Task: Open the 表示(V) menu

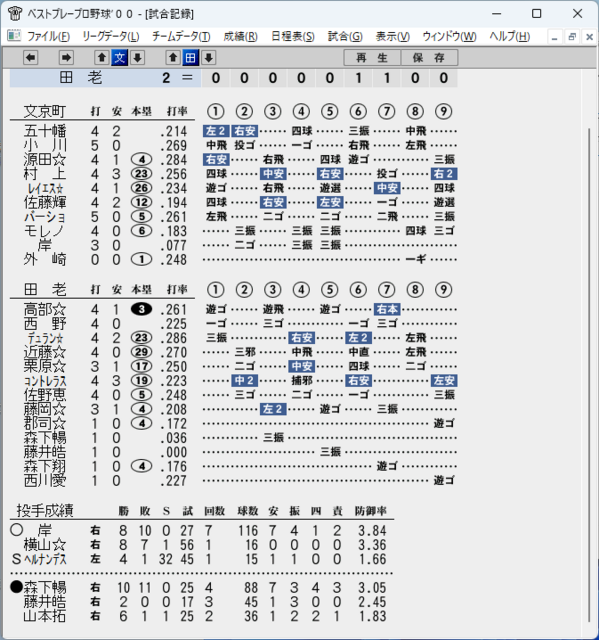Action: pos(393,36)
